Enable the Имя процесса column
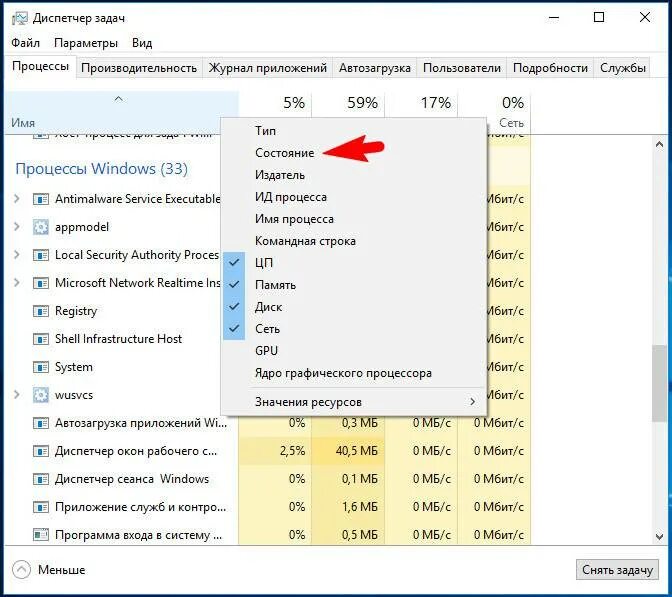Screen dimensions: 672x597 (354, 219)
